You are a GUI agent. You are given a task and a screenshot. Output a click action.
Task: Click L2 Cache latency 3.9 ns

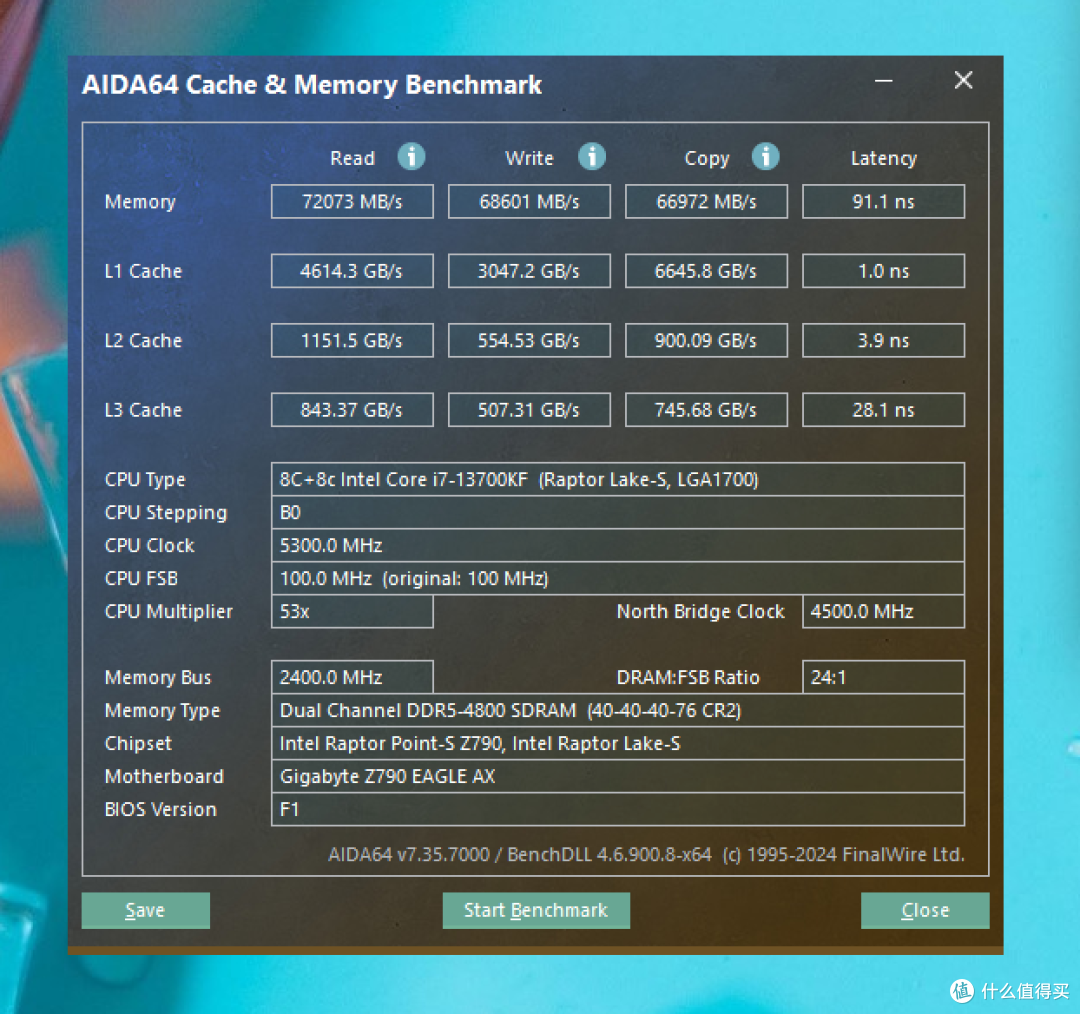click(x=883, y=341)
